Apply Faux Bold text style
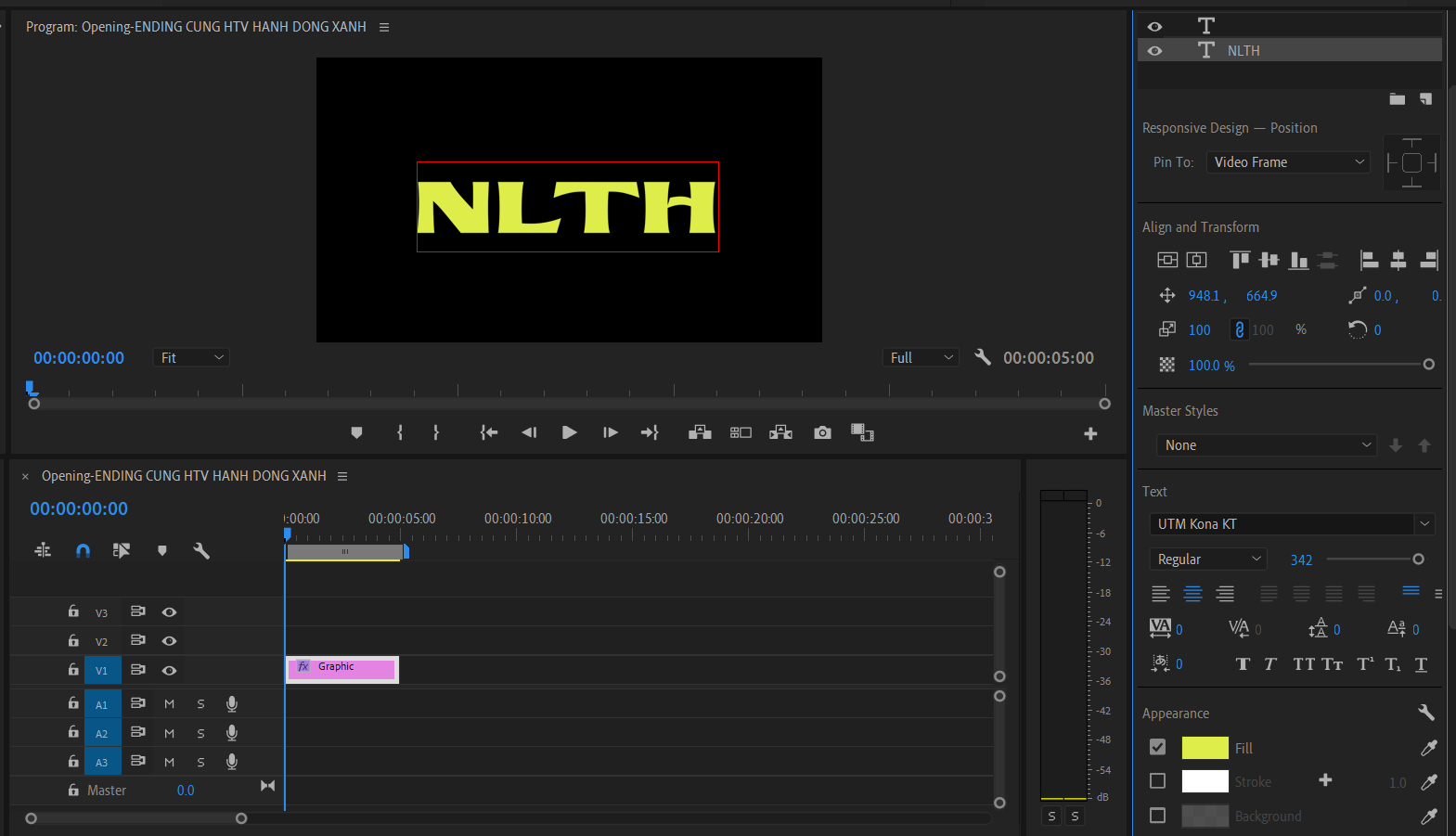1456x836 pixels. pos(1243,663)
